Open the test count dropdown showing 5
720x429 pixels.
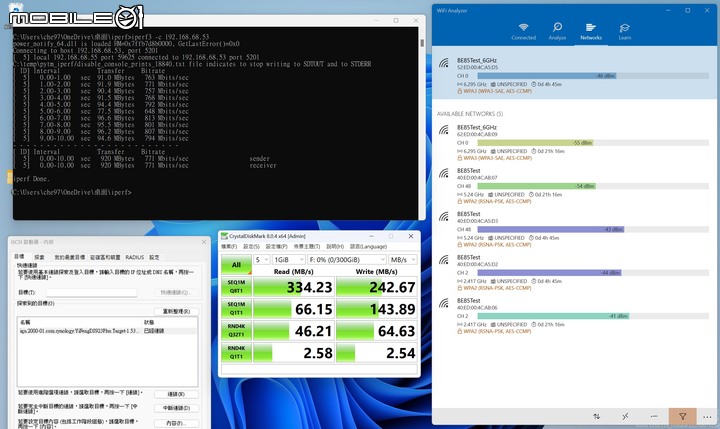(x=261, y=260)
